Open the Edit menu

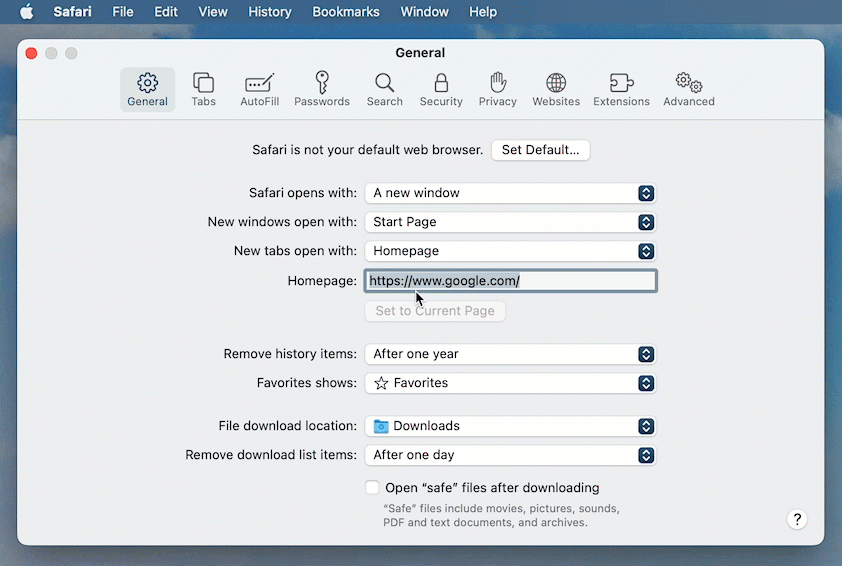[x=166, y=11]
